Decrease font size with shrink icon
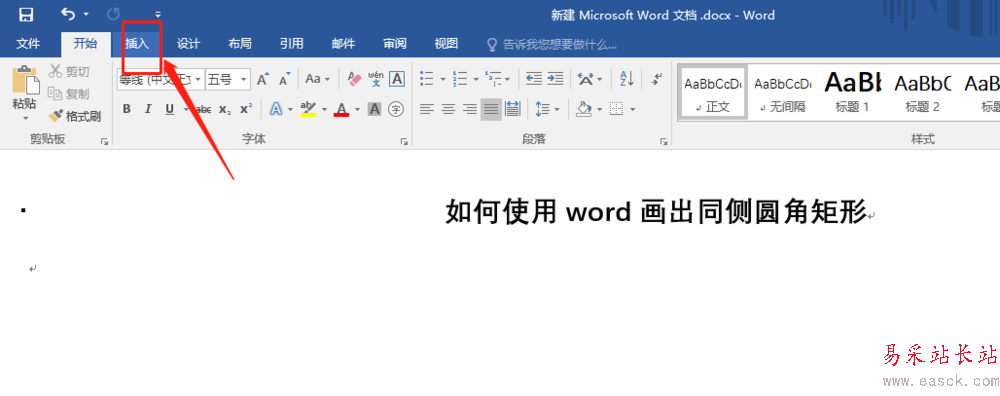Screen dimensions: 1000x396 (285, 79)
